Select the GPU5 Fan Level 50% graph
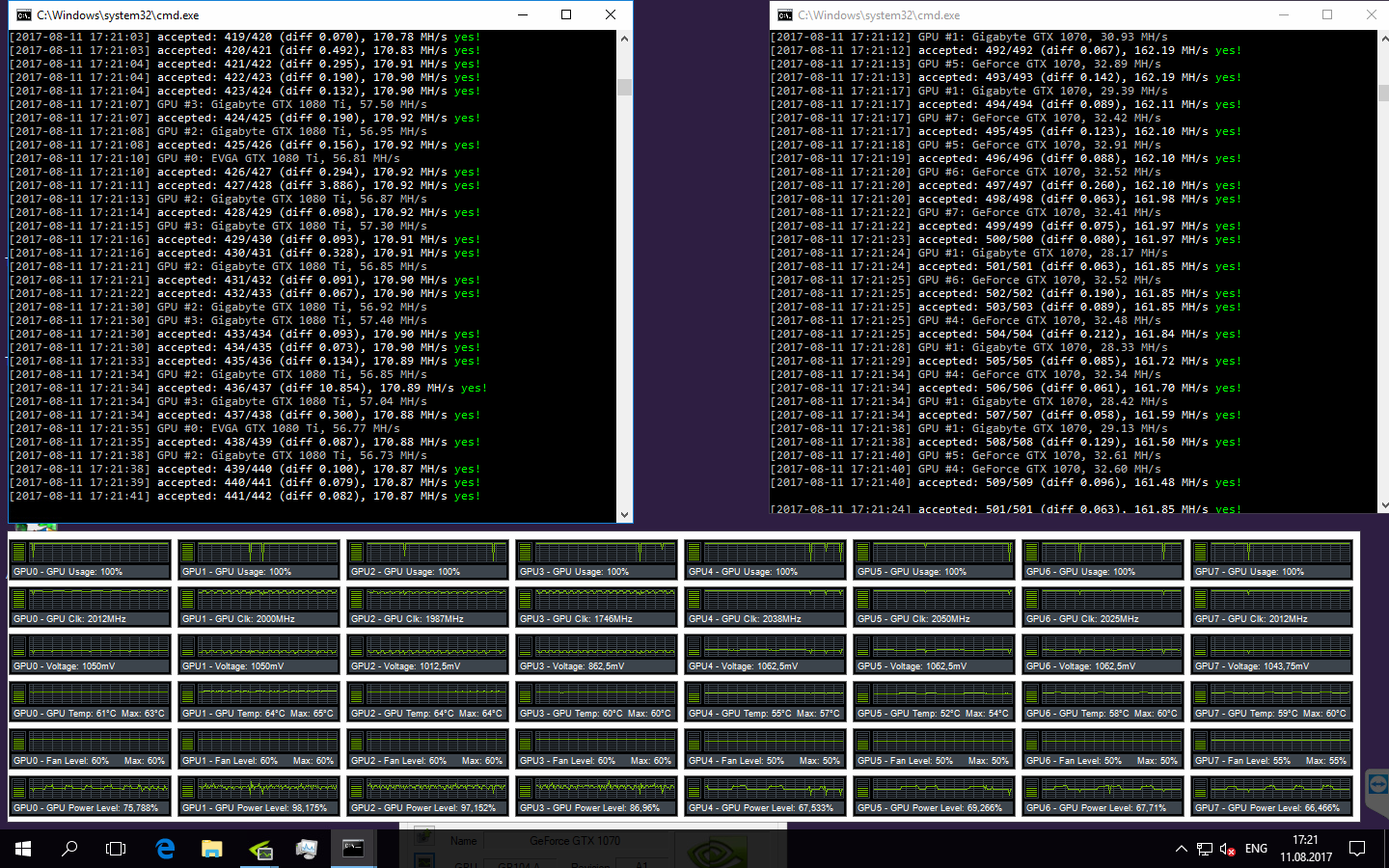 (x=935, y=747)
